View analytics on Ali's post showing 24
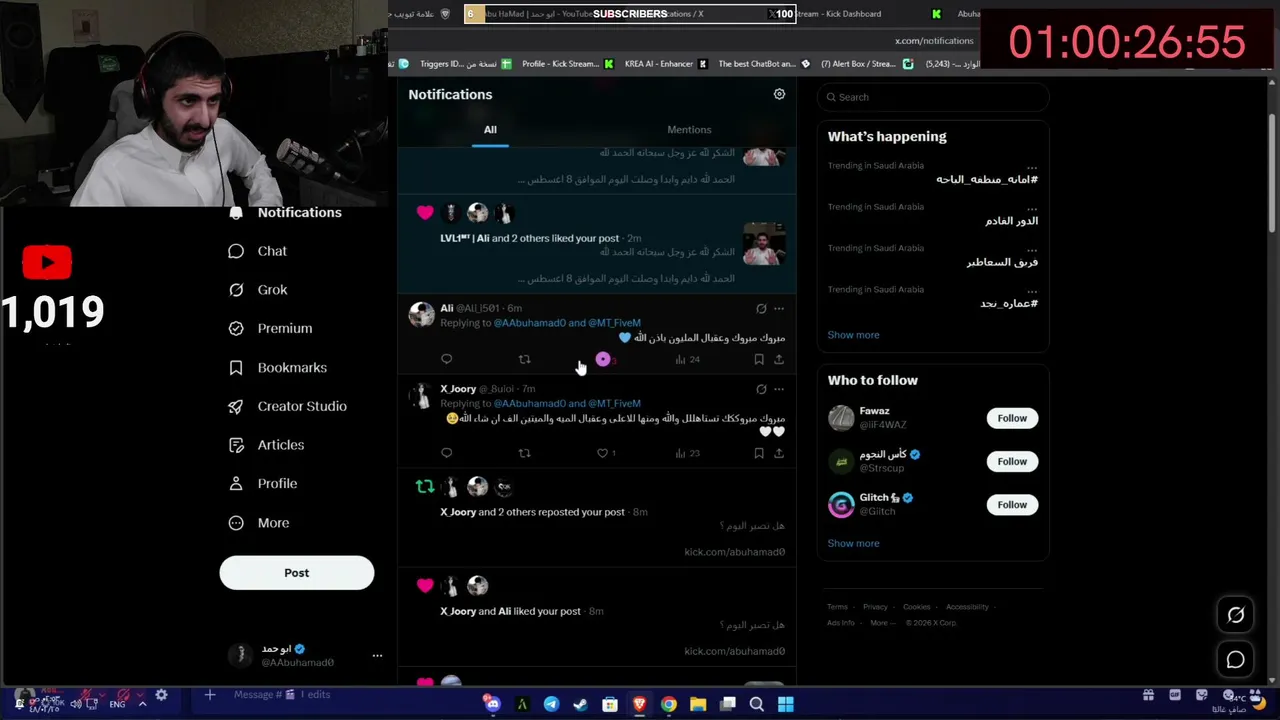The image size is (1280, 720). (x=687, y=359)
